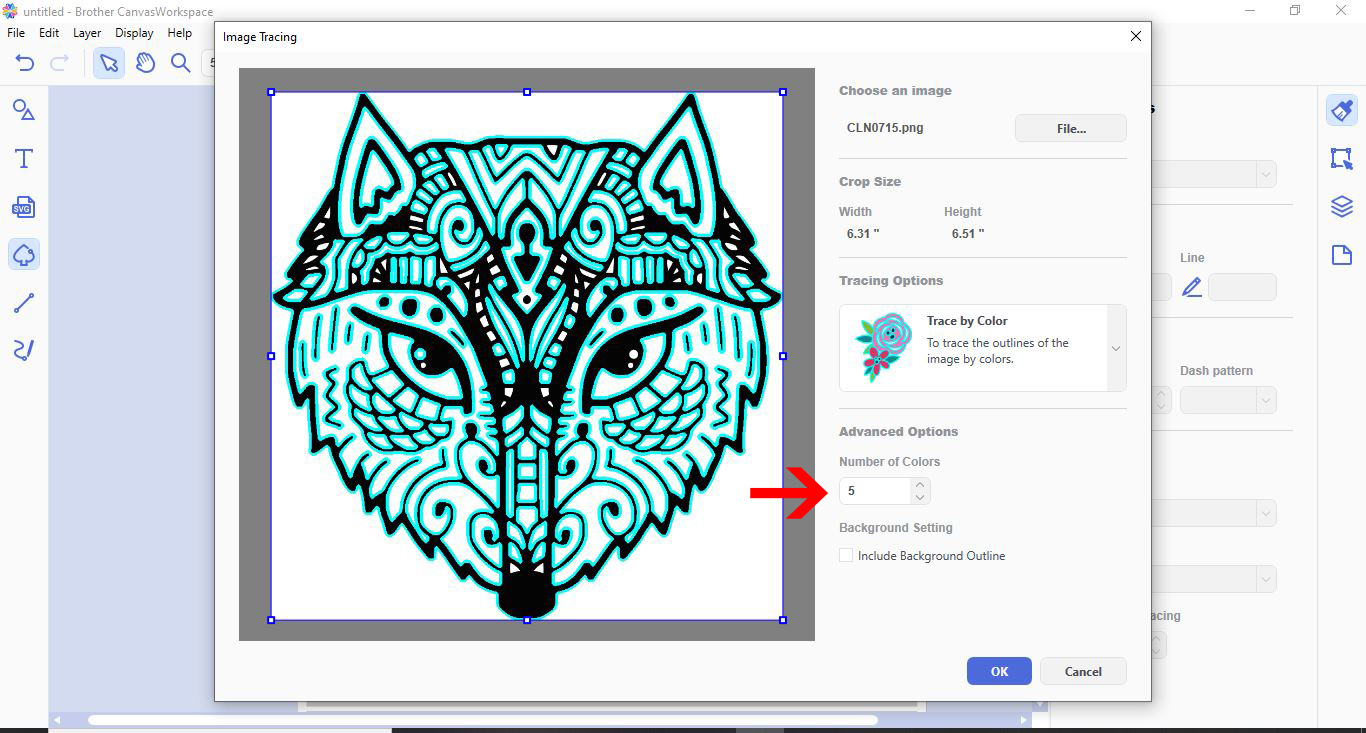
Task: Expand the Trace by Color options dropdown
Action: pyautogui.click(x=1116, y=348)
